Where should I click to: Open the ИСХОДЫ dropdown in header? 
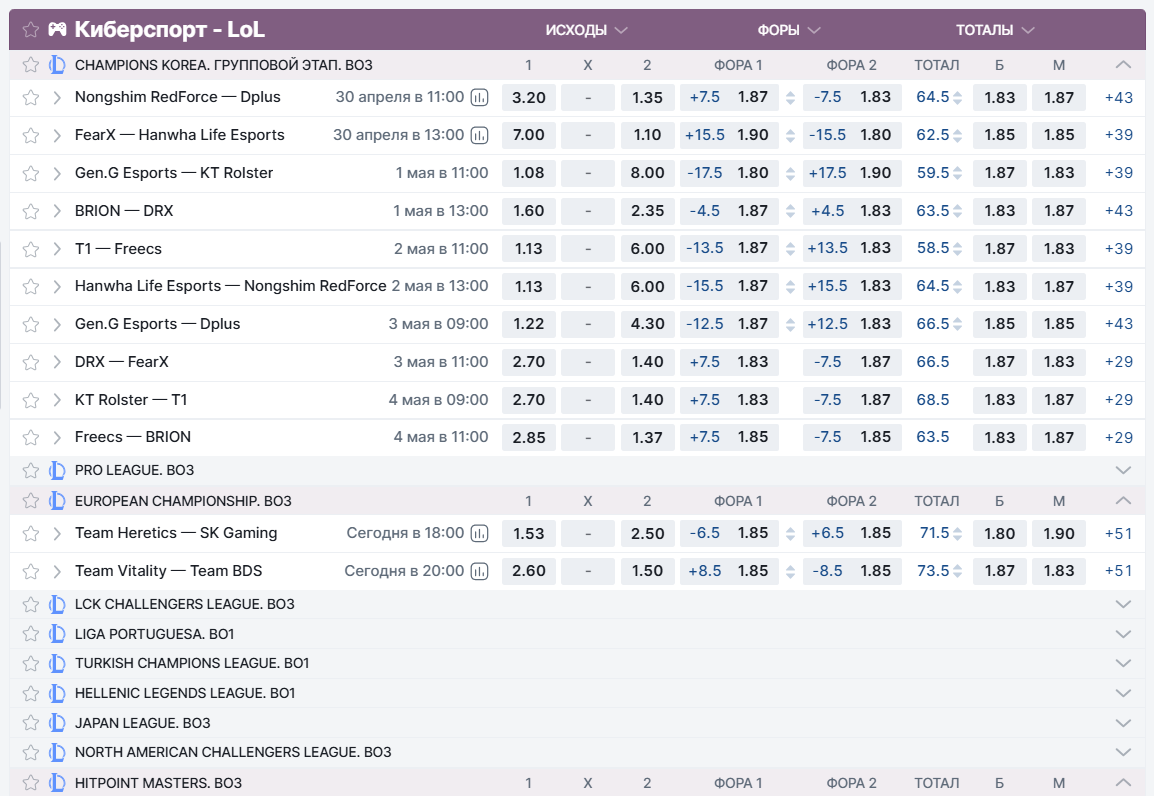(x=586, y=30)
